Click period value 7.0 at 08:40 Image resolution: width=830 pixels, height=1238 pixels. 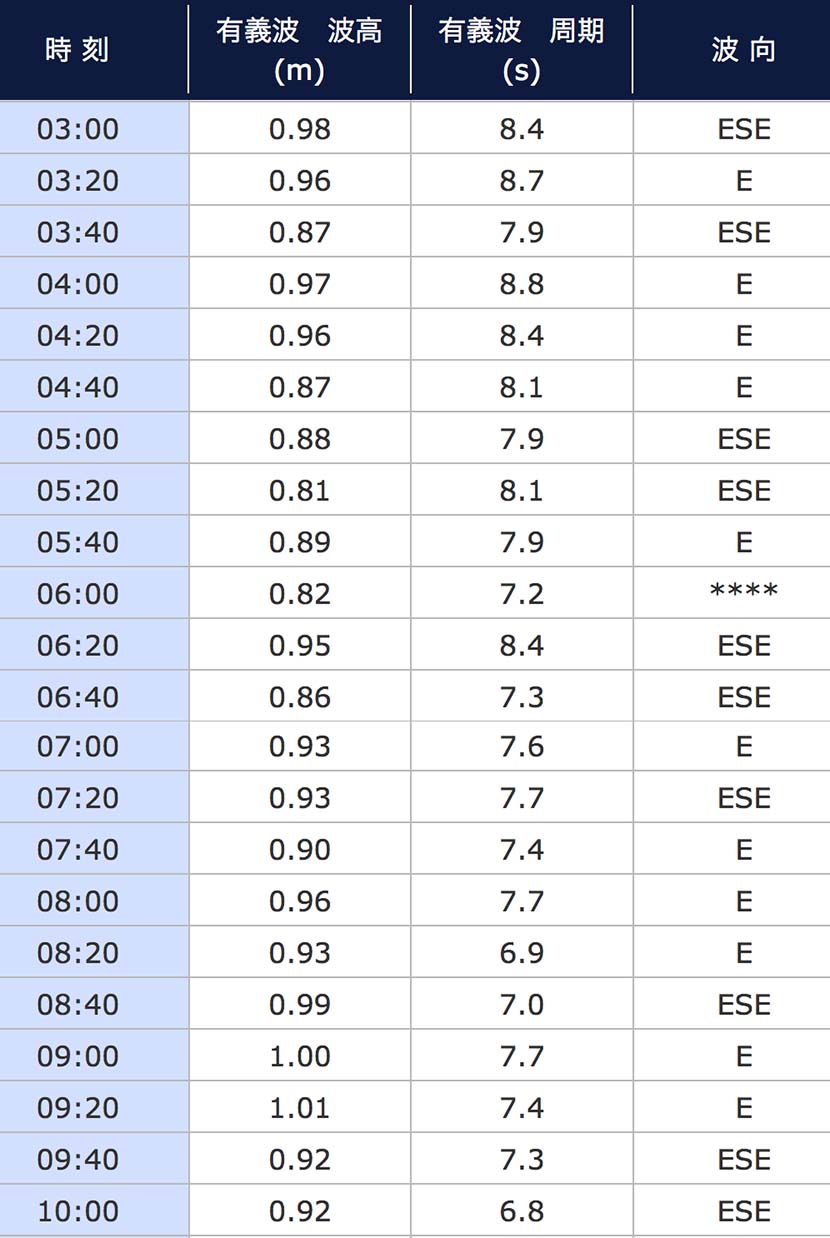click(x=522, y=1004)
